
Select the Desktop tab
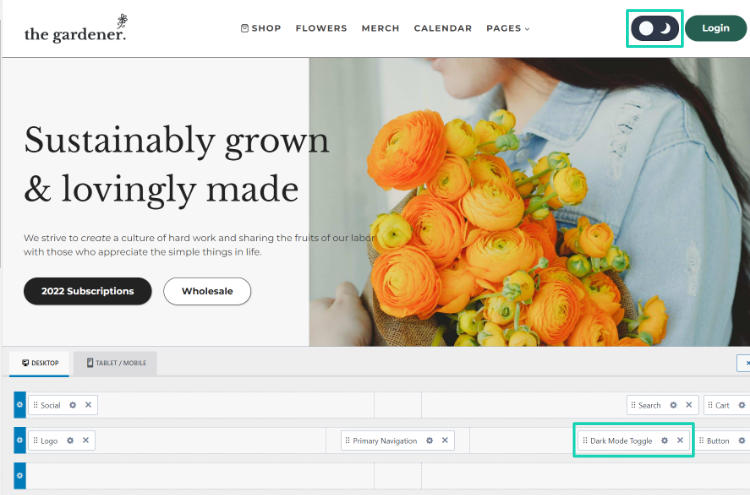(x=40, y=362)
